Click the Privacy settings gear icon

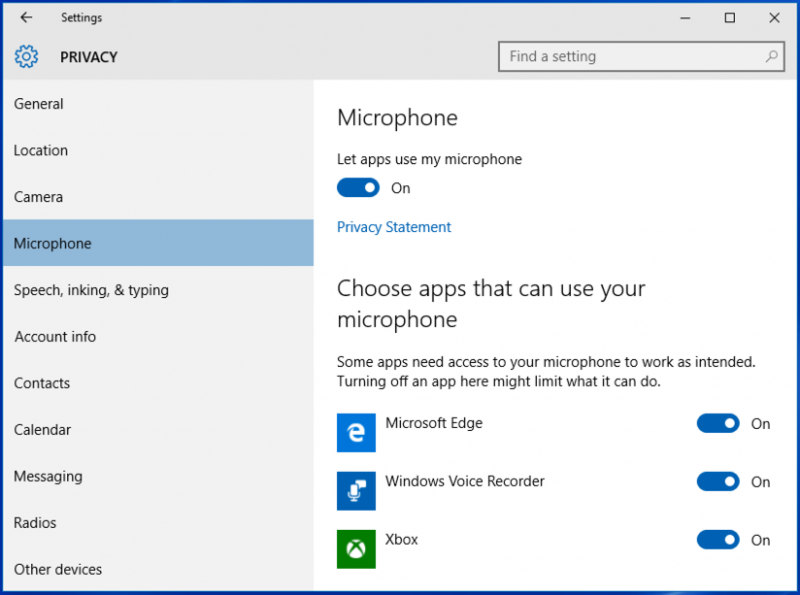(x=26, y=57)
